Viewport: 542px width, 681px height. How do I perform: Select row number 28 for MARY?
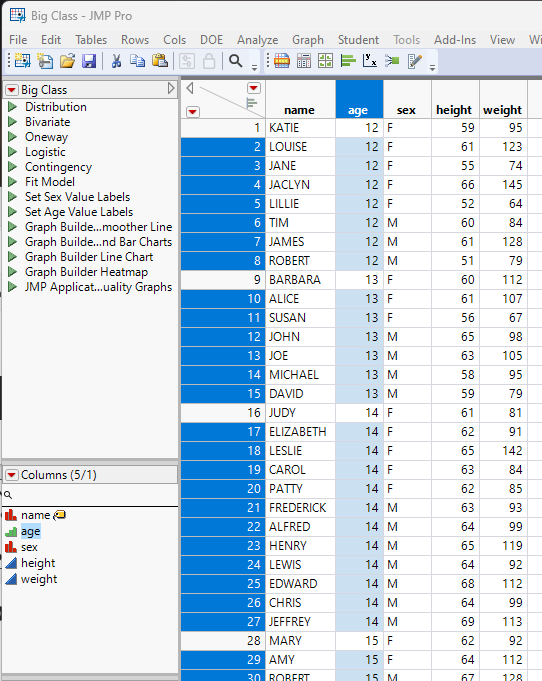[x=223, y=641]
